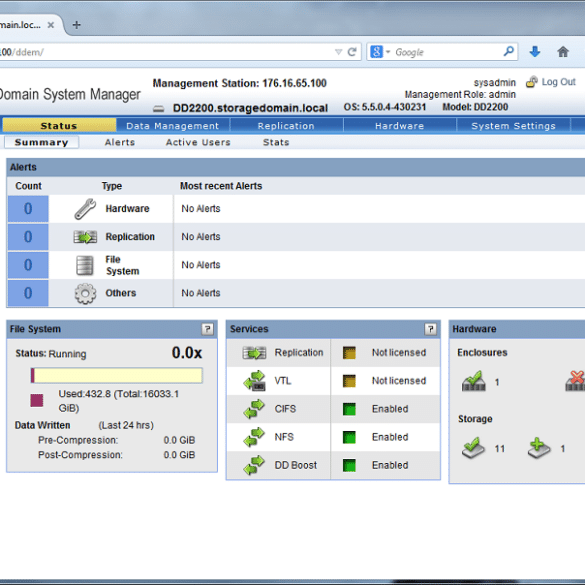Click the magenta Used legend swatch

(37, 400)
